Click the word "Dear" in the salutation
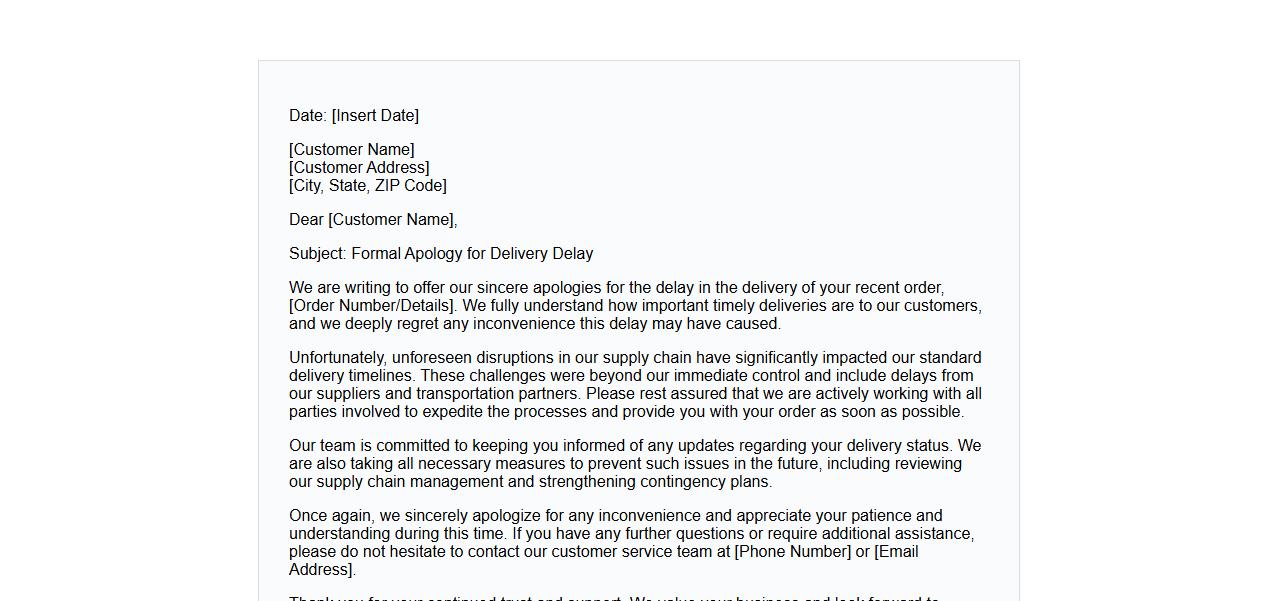The width and height of the screenshot is (1278, 601). pyautogui.click(x=306, y=220)
